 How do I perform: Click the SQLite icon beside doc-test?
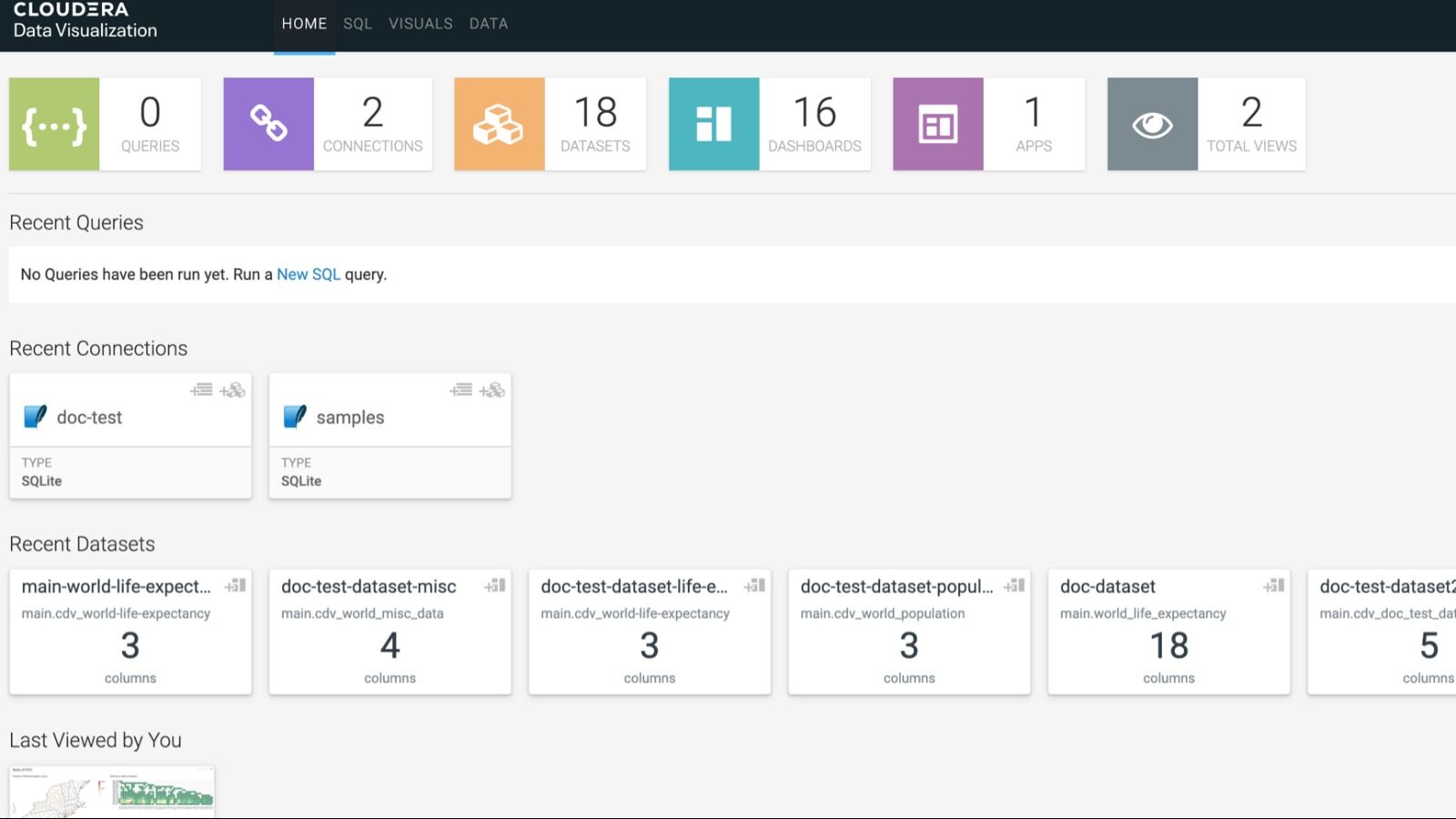35,417
